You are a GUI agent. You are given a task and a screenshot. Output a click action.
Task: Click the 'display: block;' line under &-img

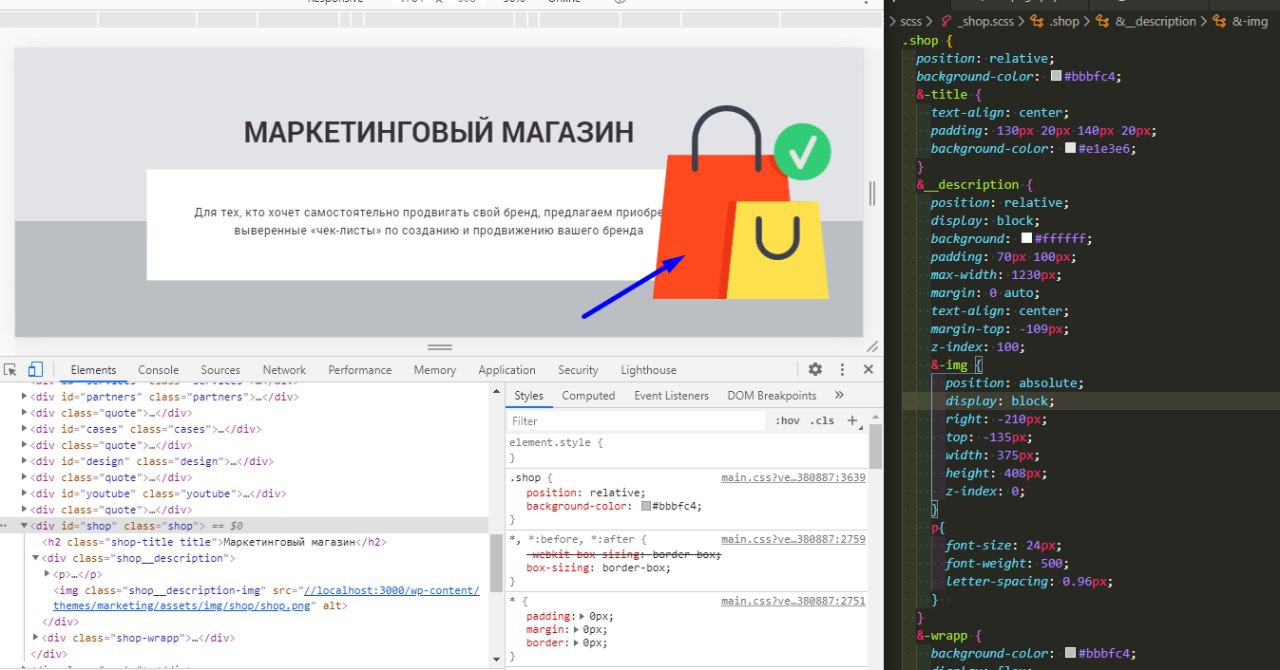pyautogui.click(x=1000, y=401)
